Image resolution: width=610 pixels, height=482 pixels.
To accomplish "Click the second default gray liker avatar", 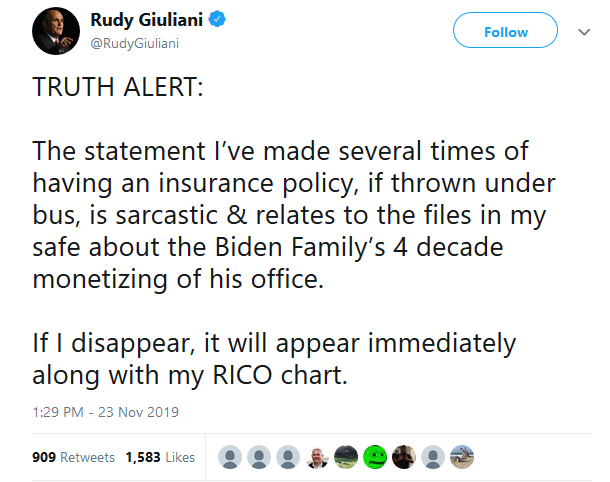I will [259, 457].
